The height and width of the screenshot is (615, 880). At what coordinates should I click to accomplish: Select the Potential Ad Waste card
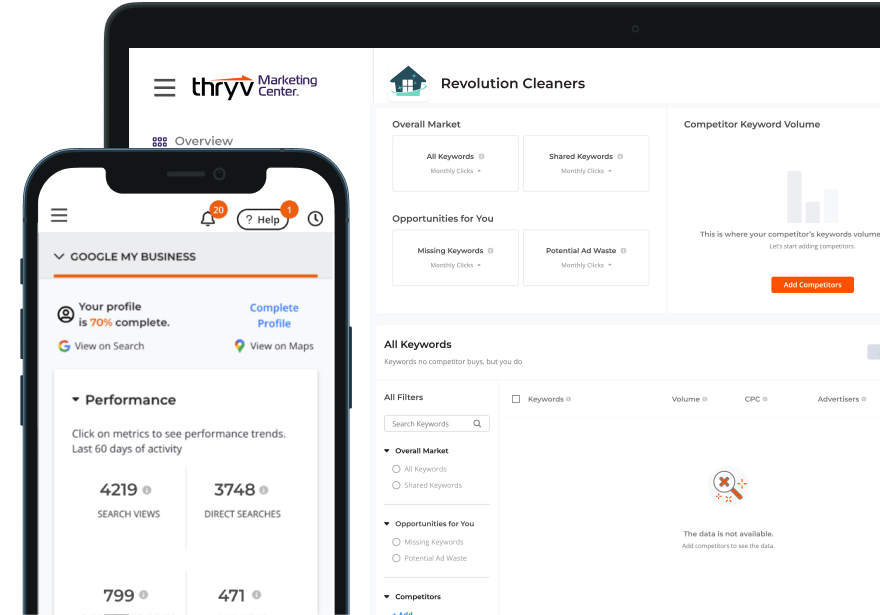[586, 258]
